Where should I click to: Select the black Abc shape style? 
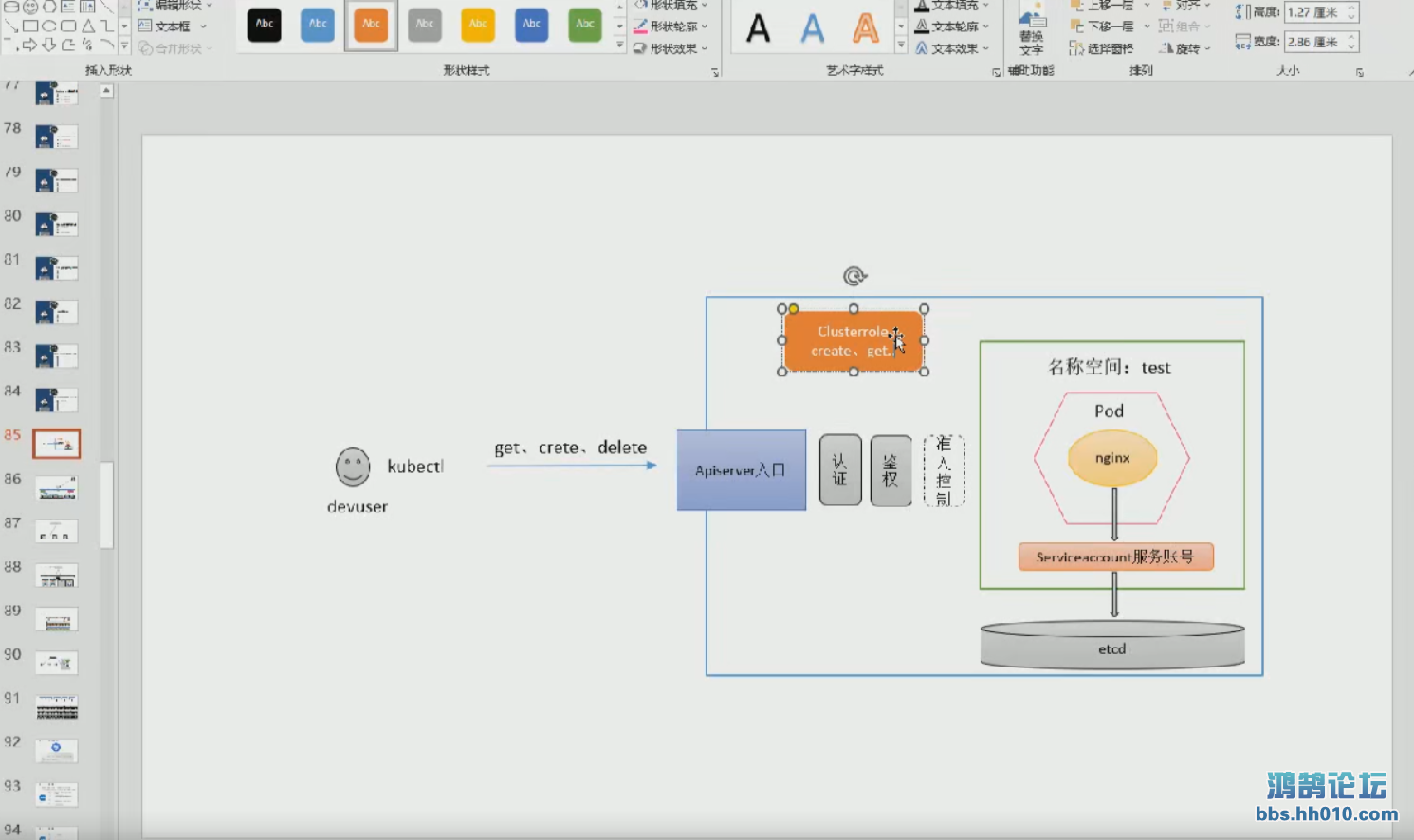point(265,25)
